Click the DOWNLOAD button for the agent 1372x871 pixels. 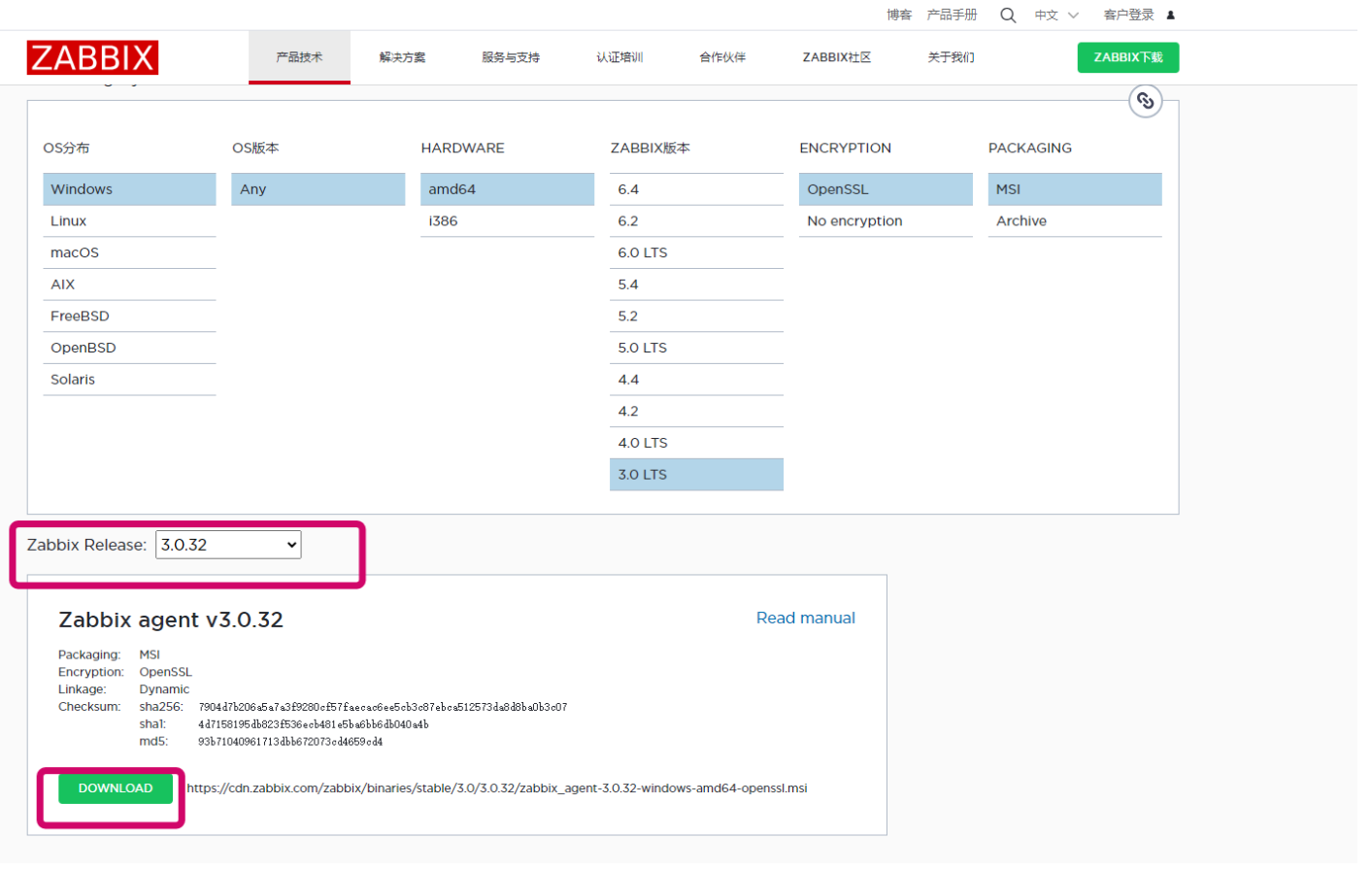point(115,788)
